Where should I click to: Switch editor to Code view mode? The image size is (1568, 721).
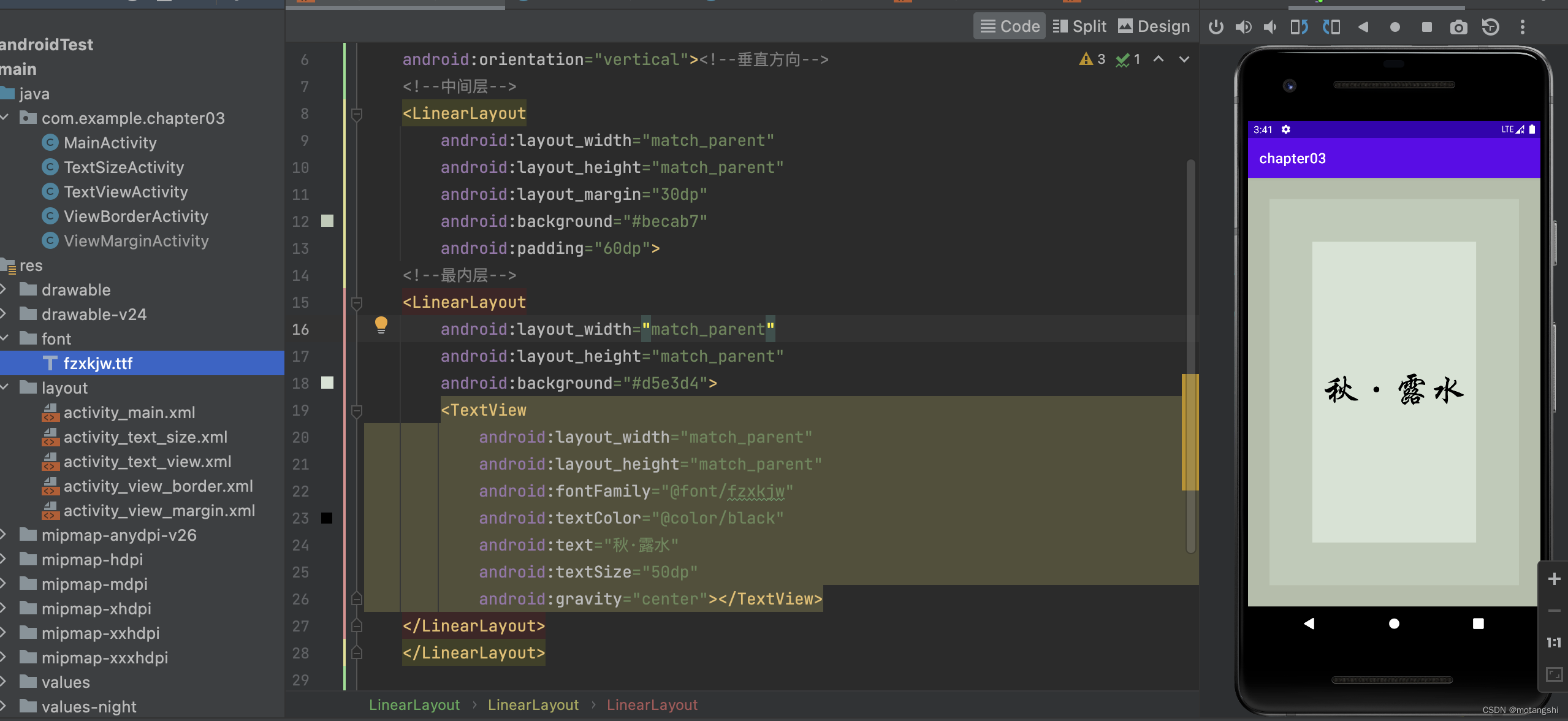(x=1010, y=26)
